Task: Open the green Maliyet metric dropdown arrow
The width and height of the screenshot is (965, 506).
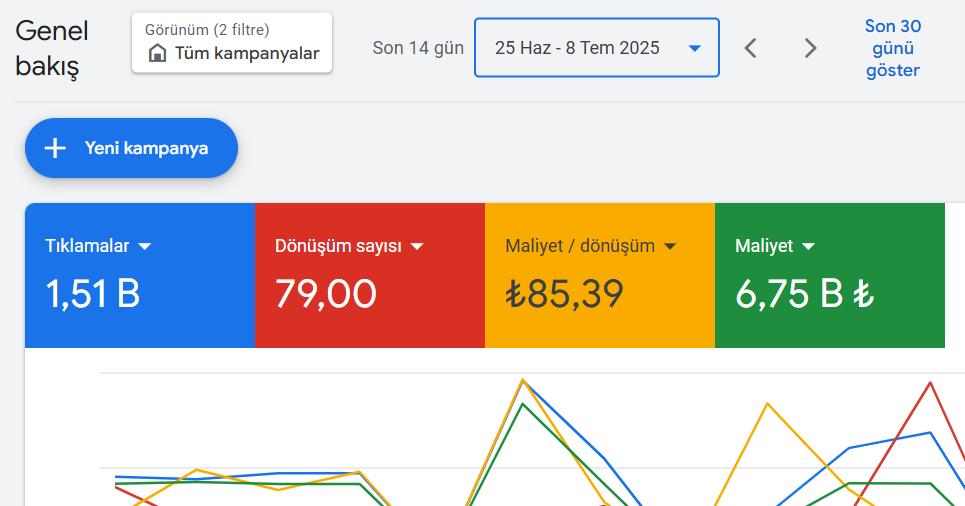Action: (808, 246)
